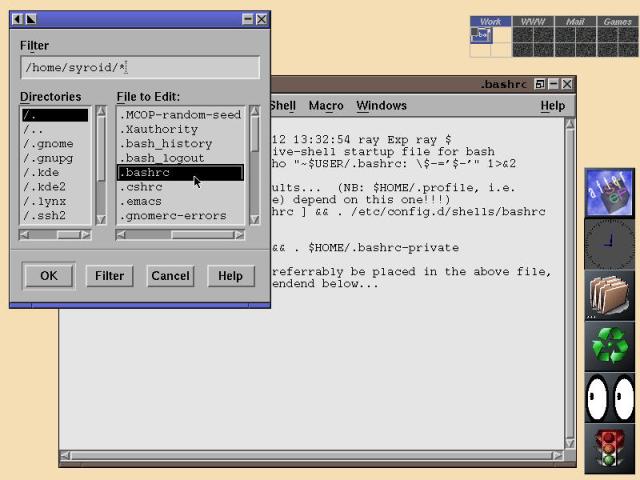Select the /. directory entry
640x480 pixels.
(55, 115)
